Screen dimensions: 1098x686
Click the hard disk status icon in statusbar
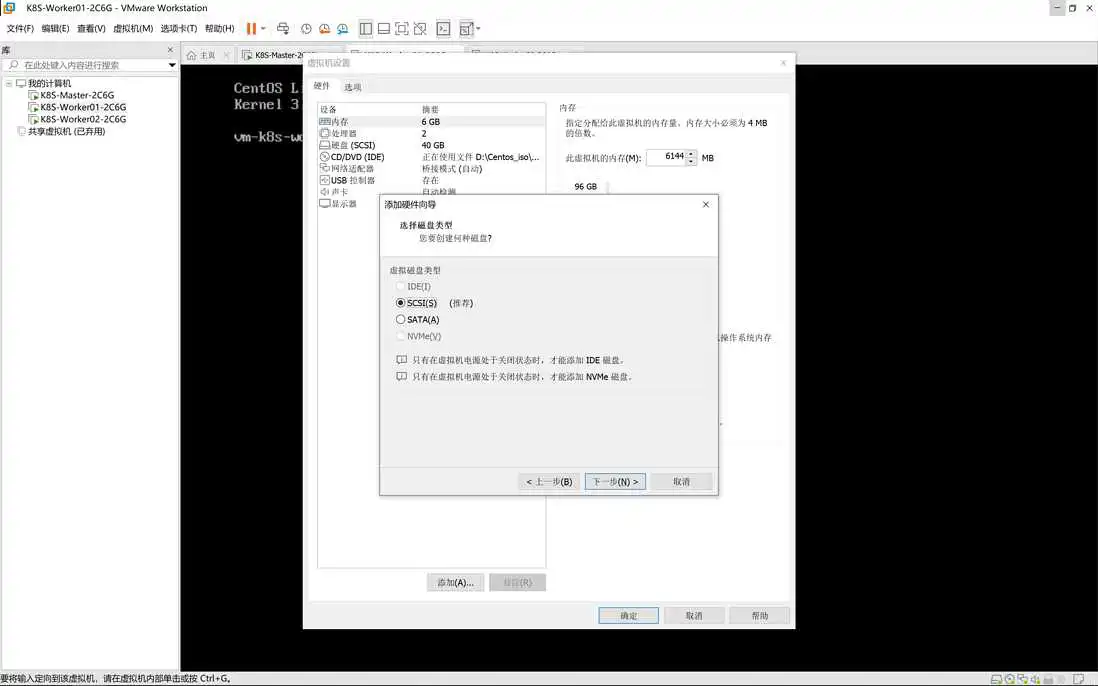click(997, 679)
